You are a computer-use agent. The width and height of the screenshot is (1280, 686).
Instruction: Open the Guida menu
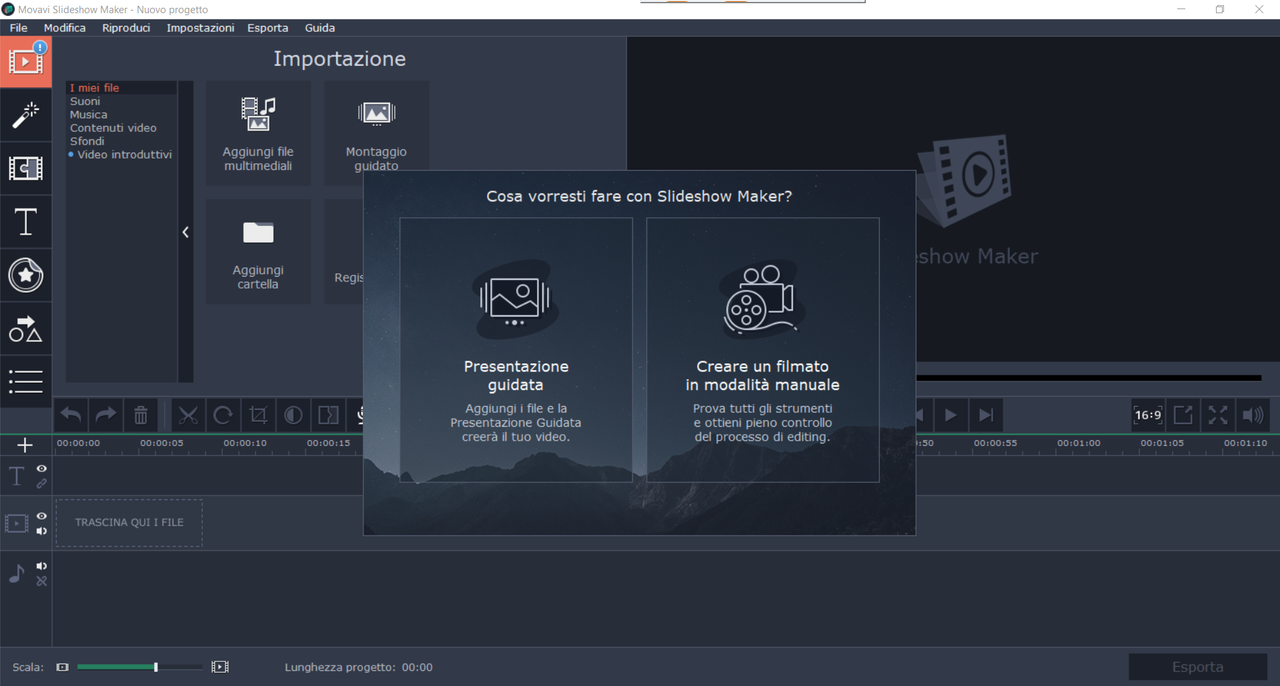320,28
